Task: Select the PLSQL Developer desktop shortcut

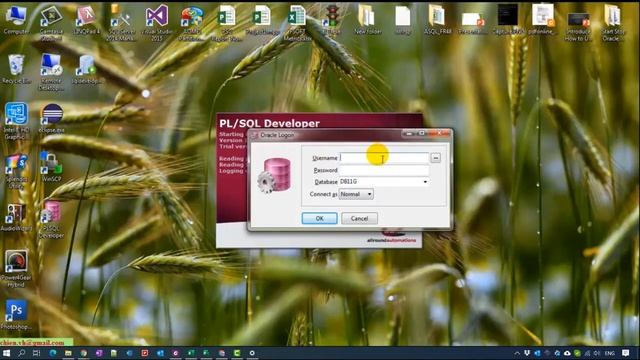Action: 51,220
